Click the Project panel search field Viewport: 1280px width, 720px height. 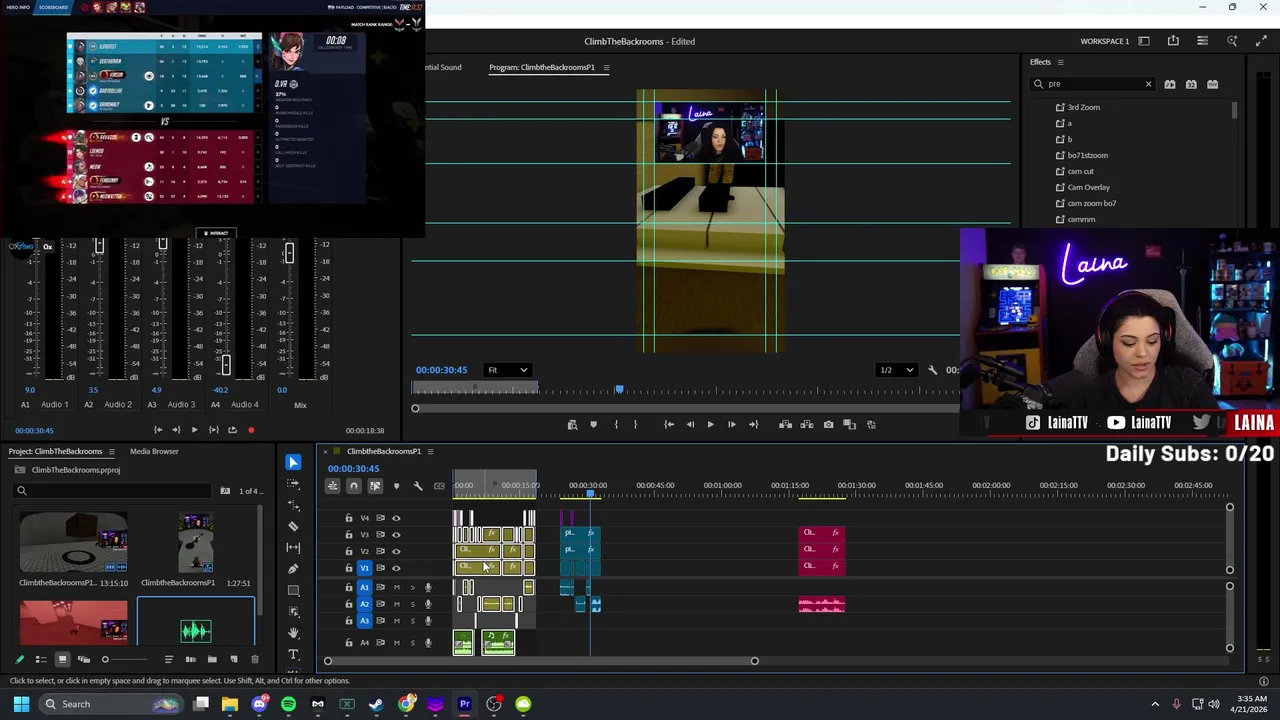pos(113,491)
